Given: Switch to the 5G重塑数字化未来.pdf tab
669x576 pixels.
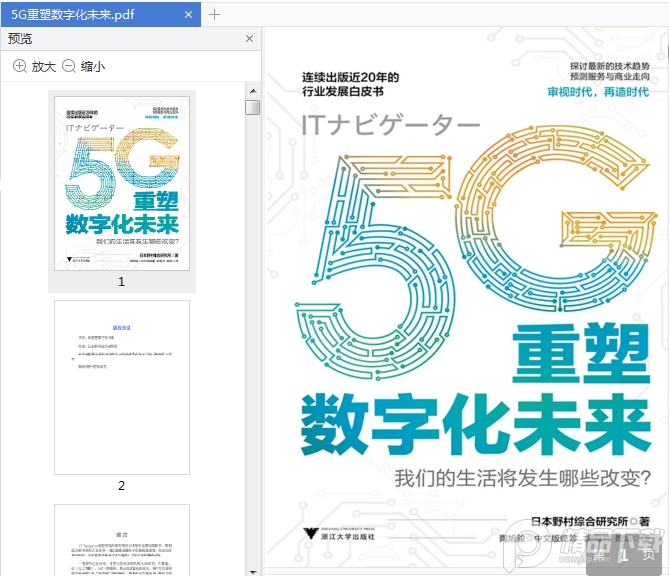Looking at the screenshot, I should 101,15.
